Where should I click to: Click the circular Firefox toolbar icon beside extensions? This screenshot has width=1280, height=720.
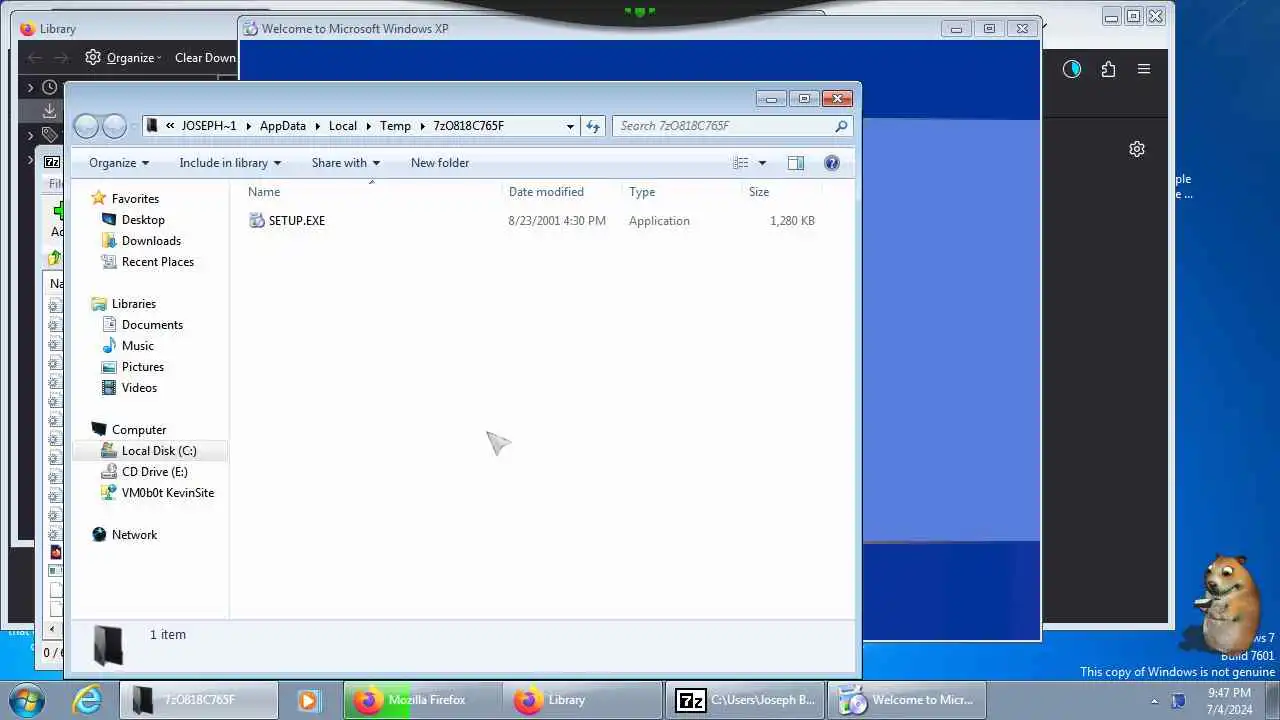pos(1072,69)
